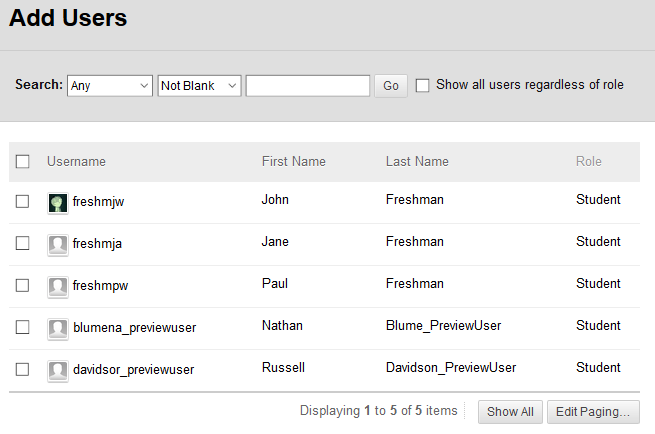655x434 pixels.
Task: Tick the checkbox for davidsor_previewuser
Action: tap(23, 369)
